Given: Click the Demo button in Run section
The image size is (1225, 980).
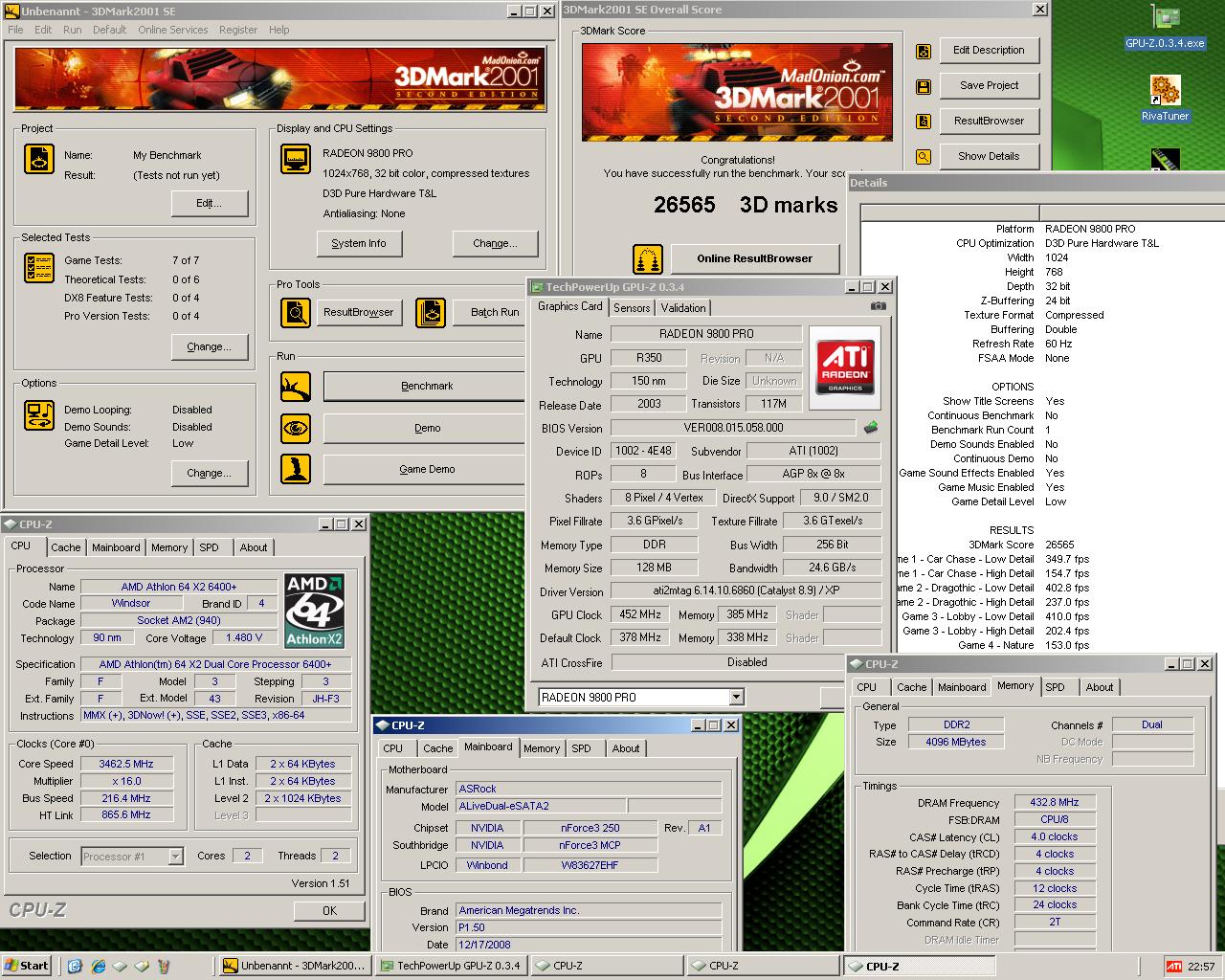Looking at the screenshot, I should pos(427,428).
